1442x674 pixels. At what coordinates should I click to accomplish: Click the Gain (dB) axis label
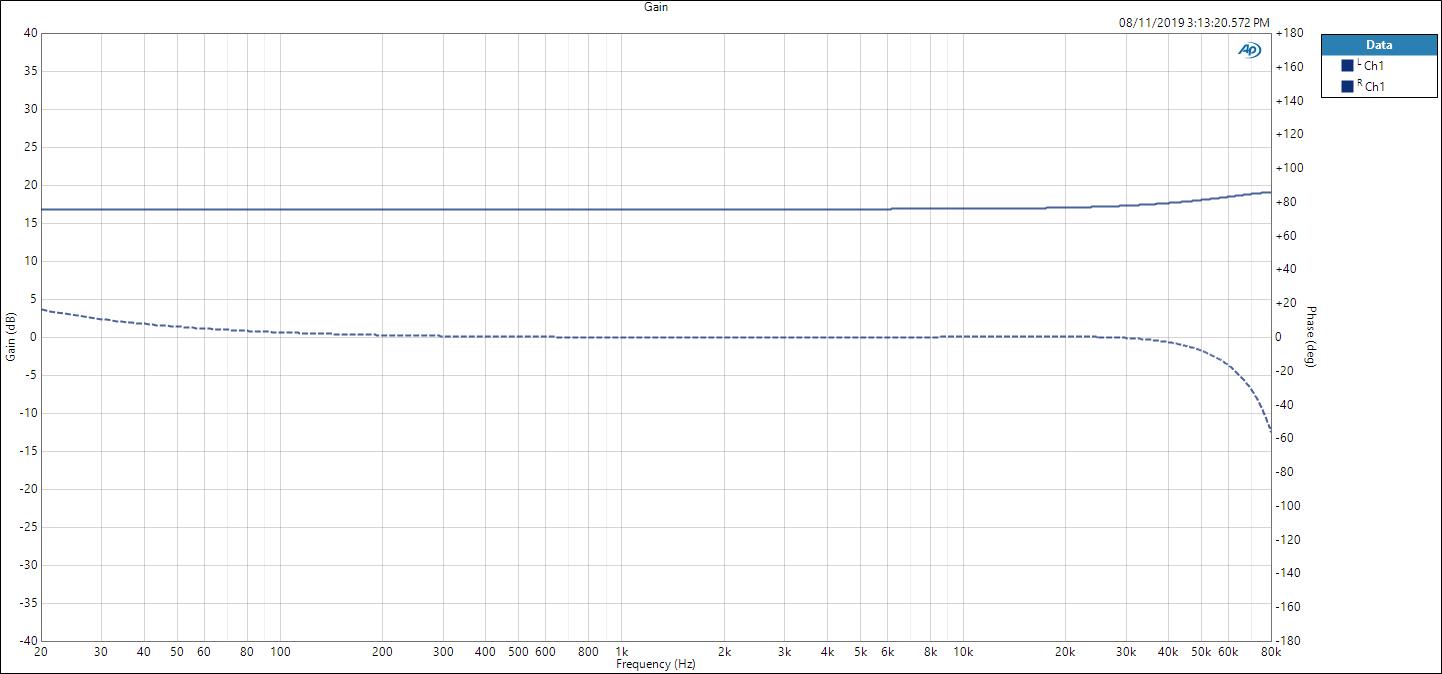11,337
